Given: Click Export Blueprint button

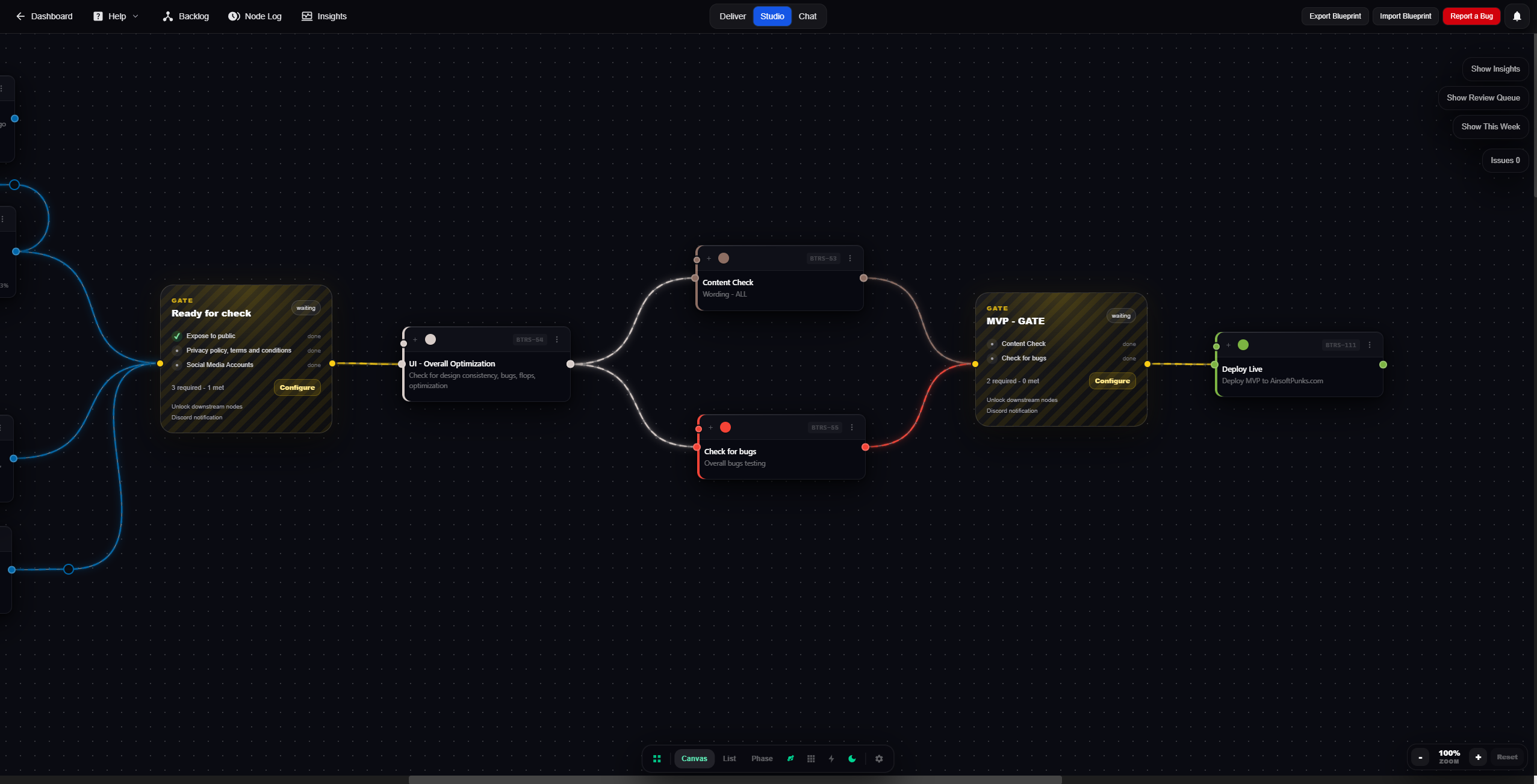Looking at the screenshot, I should [x=1335, y=16].
